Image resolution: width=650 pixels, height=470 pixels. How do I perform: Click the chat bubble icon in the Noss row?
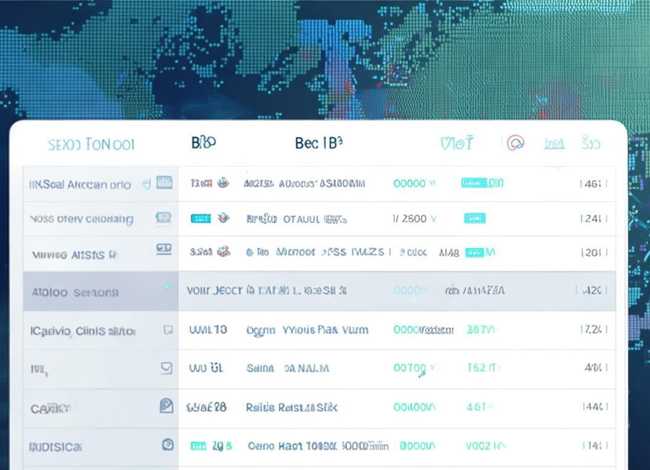163,217
